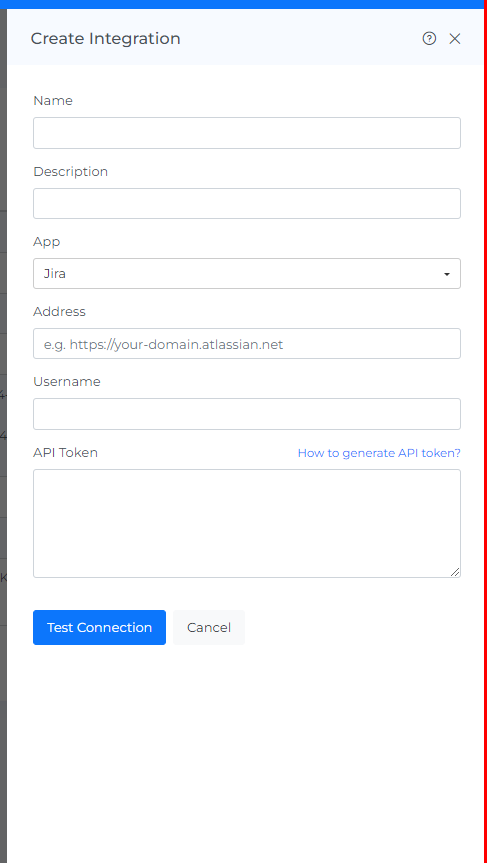Grab the API Token textarea resize handle
The width and height of the screenshot is (487, 863).
455,572
